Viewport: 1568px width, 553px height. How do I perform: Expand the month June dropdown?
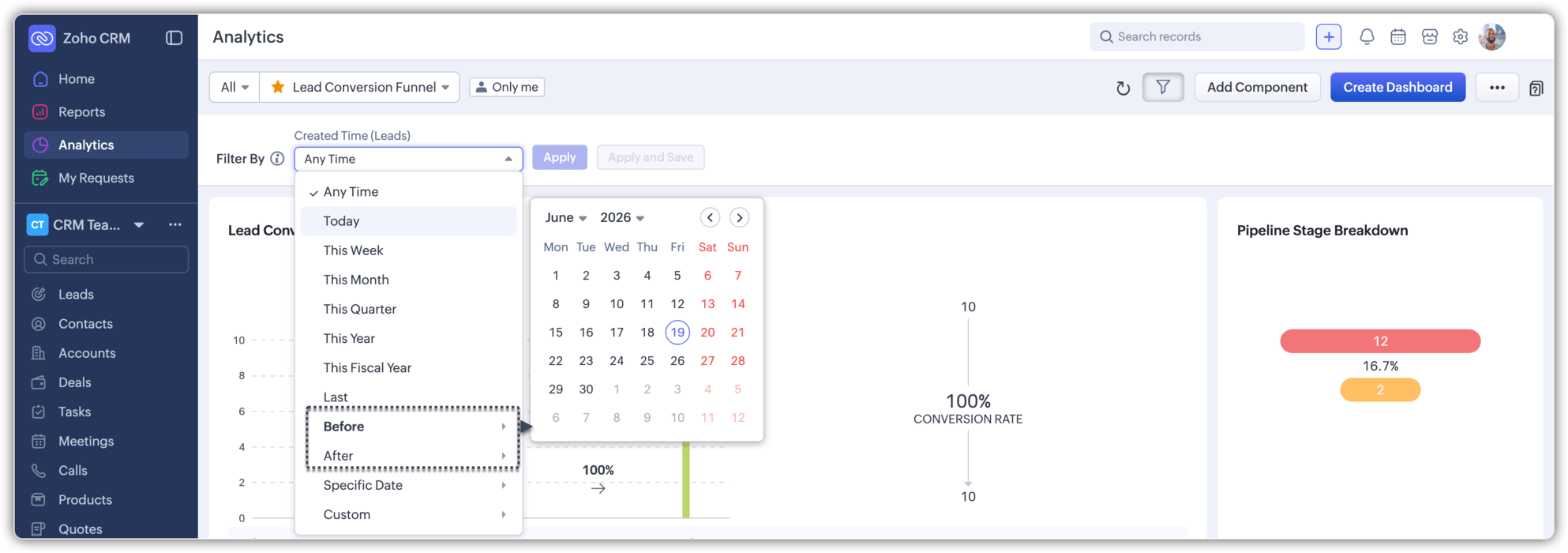566,217
